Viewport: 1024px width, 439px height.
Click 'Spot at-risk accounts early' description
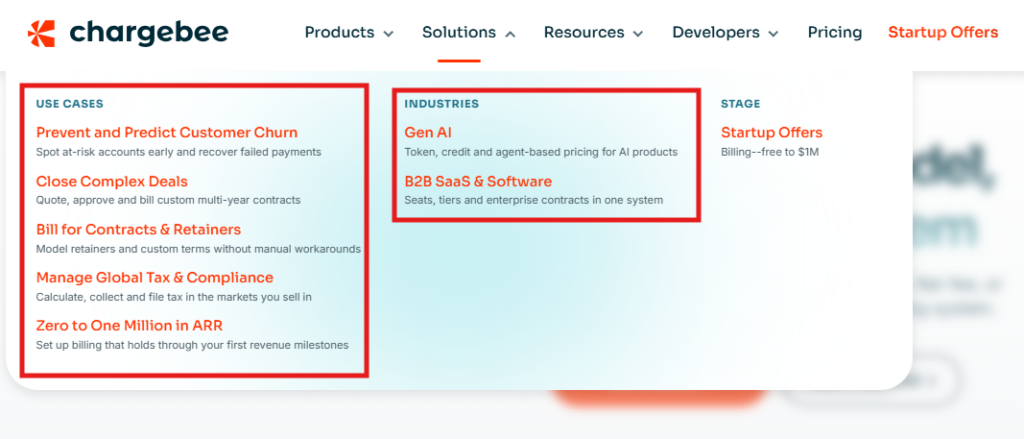point(179,152)
